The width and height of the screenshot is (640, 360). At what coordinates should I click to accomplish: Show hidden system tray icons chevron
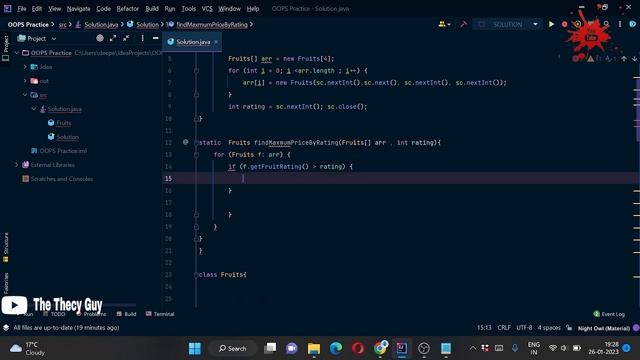(x=473, y=348)
